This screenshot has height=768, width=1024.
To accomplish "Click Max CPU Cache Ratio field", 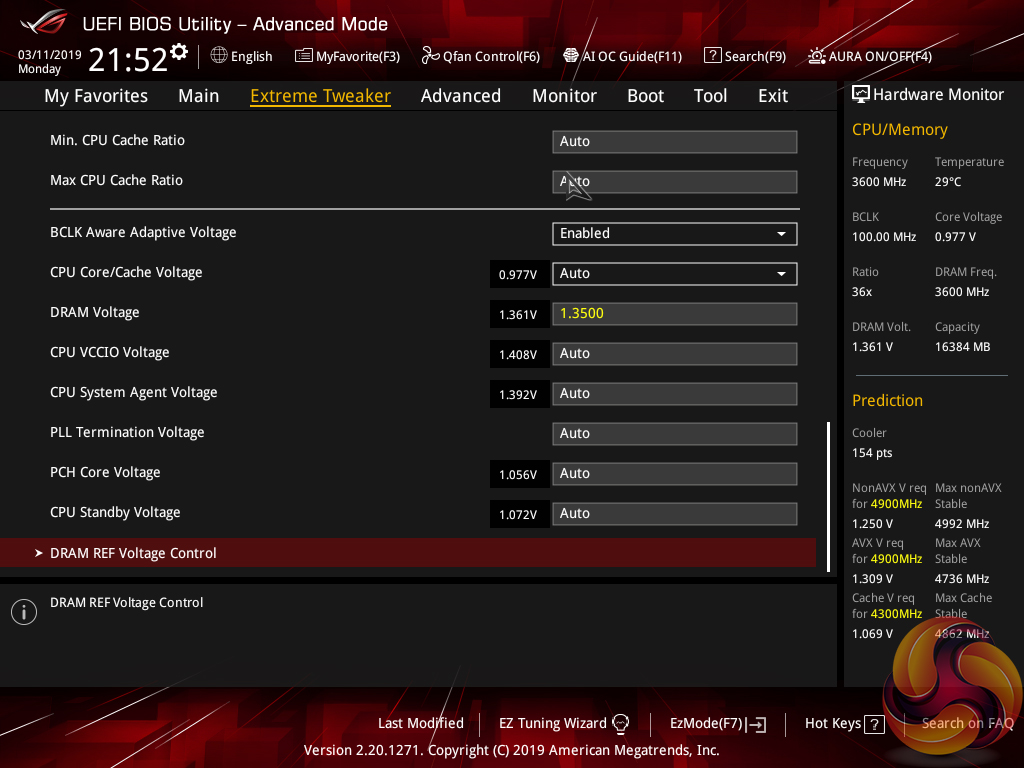I will point(675,182).
